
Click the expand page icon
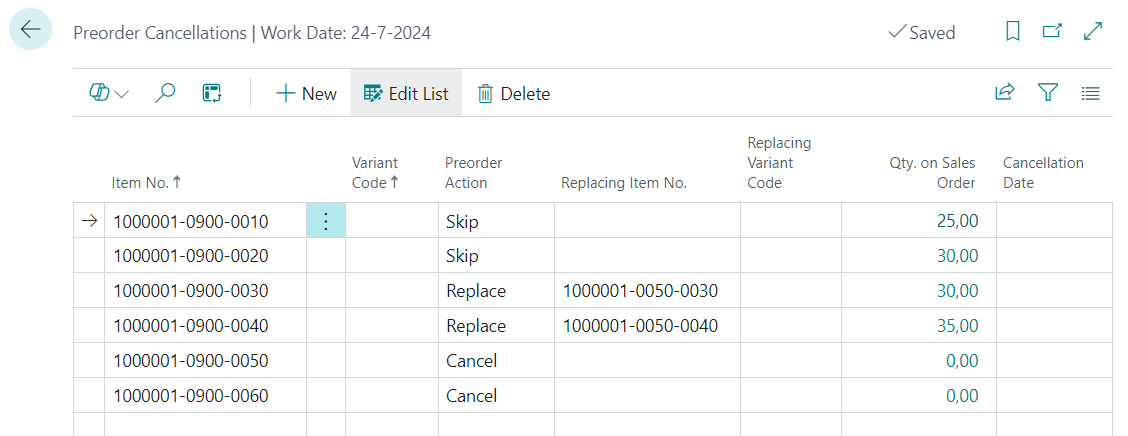pyautogui.click(x=1092, y=32)
